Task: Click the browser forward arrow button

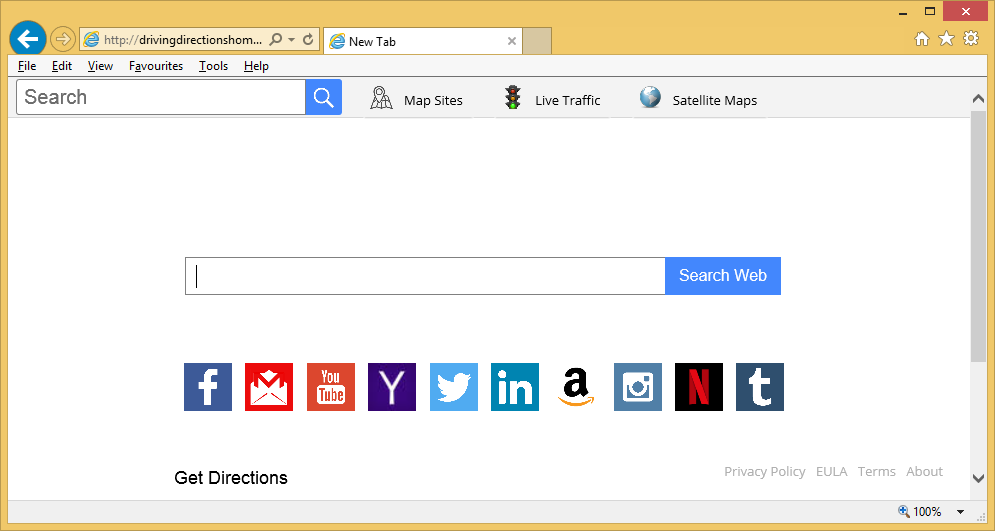Action: [x=62, y=39]
